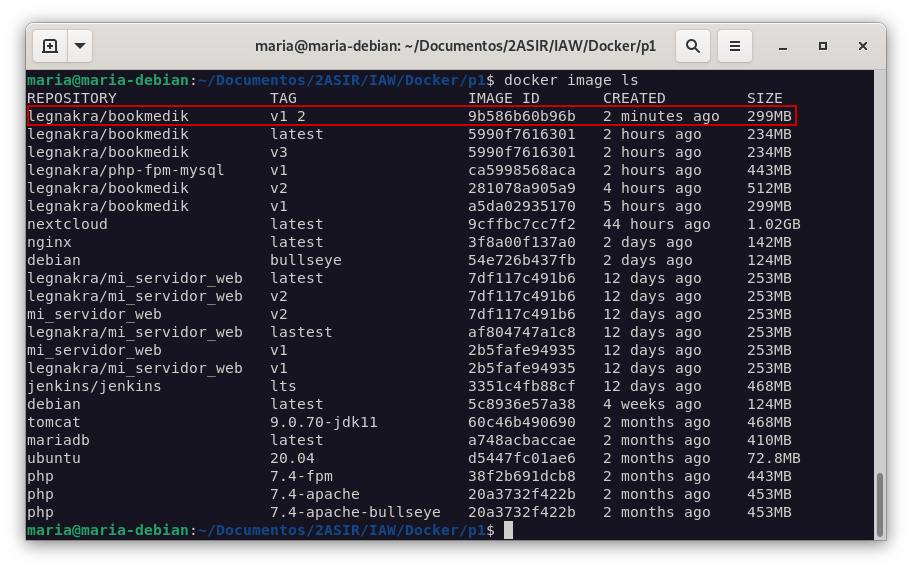Click the legnakra/php-fpm-mysql repository name
Screen dimensions: 912x569
(125, 170)
